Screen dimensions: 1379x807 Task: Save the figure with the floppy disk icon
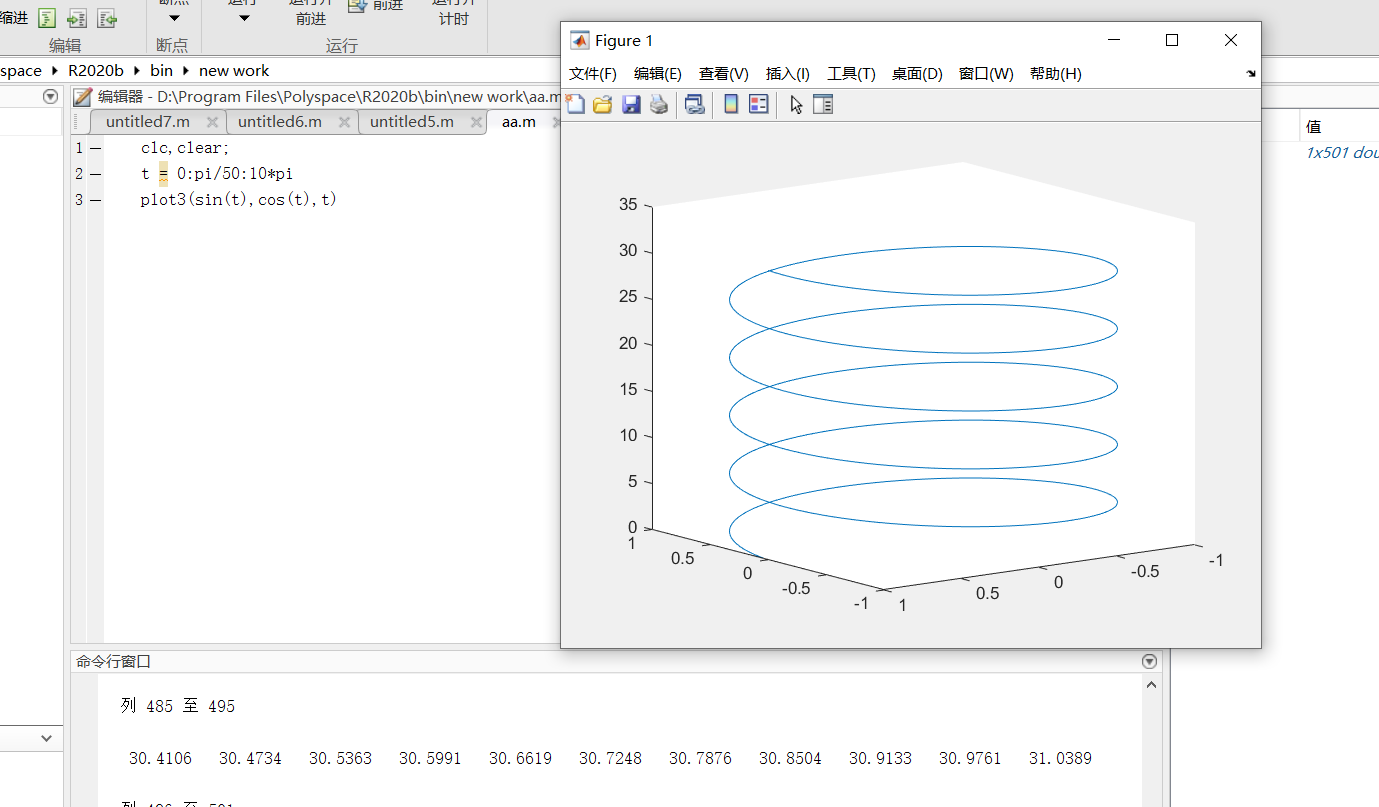point(630,104)
